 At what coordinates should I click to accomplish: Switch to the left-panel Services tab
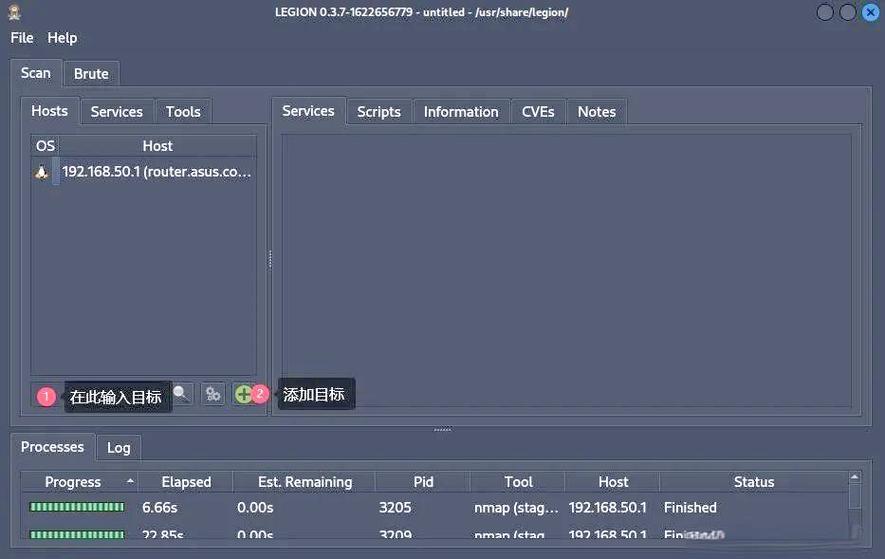116,112
